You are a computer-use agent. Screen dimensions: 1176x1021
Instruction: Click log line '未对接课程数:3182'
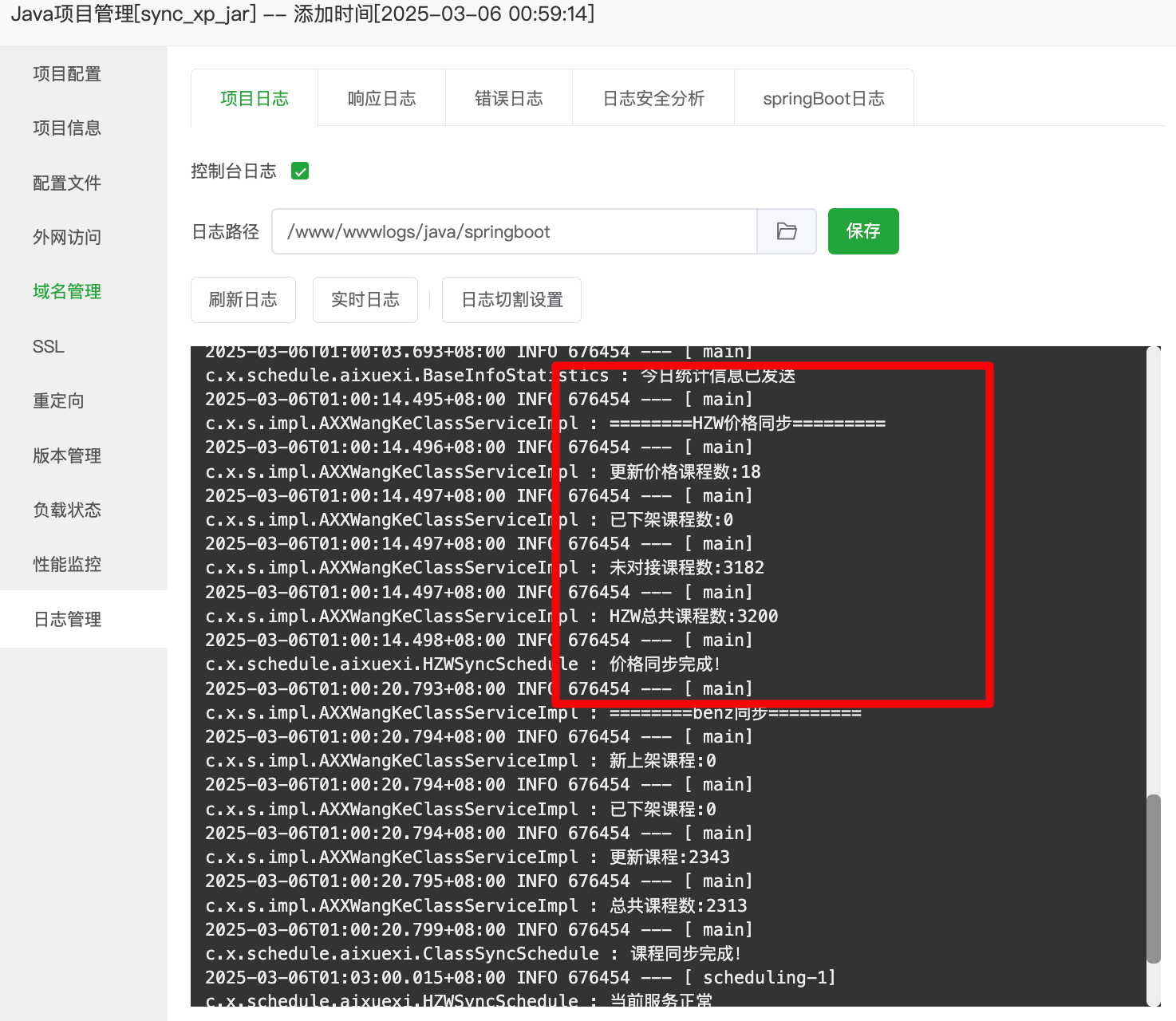(x=686, y=568)
